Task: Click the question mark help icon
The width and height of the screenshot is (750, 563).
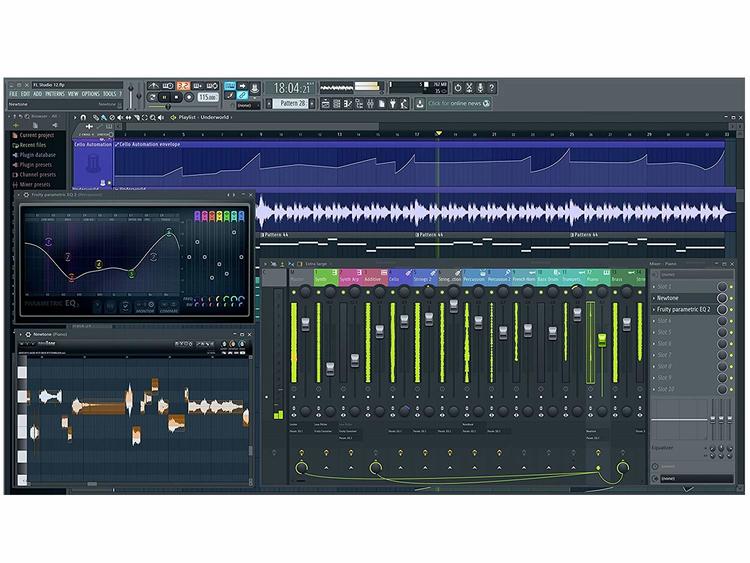Action: [491, 88]
